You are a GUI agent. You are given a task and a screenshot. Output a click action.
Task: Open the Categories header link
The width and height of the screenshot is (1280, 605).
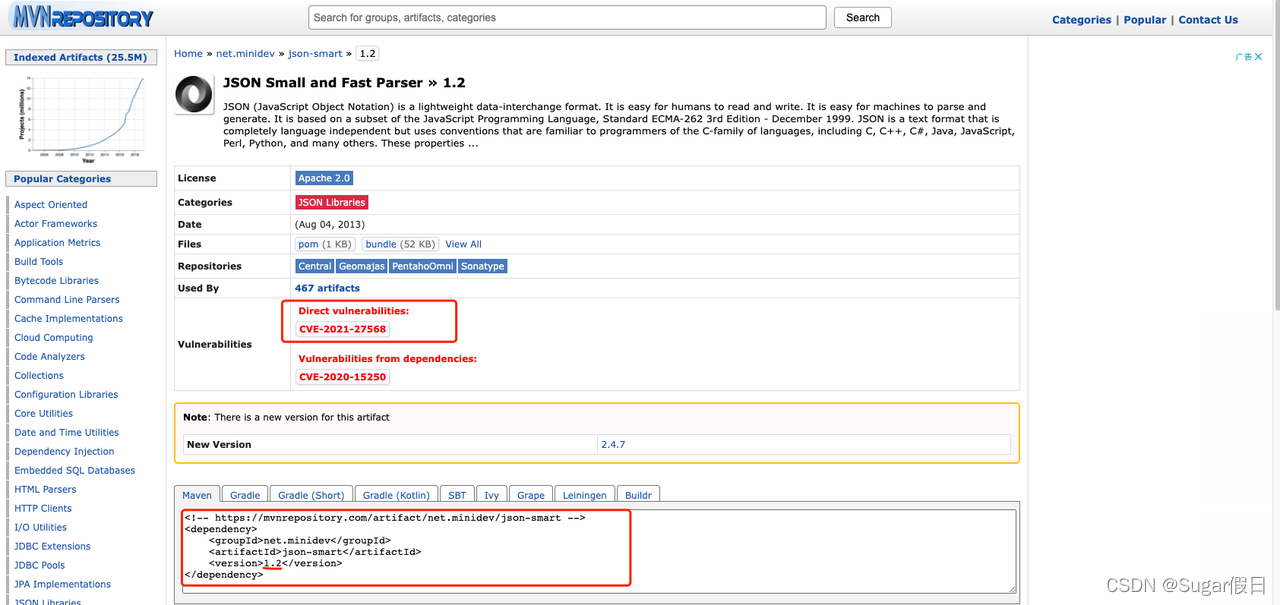click(x=1081, y=20)
